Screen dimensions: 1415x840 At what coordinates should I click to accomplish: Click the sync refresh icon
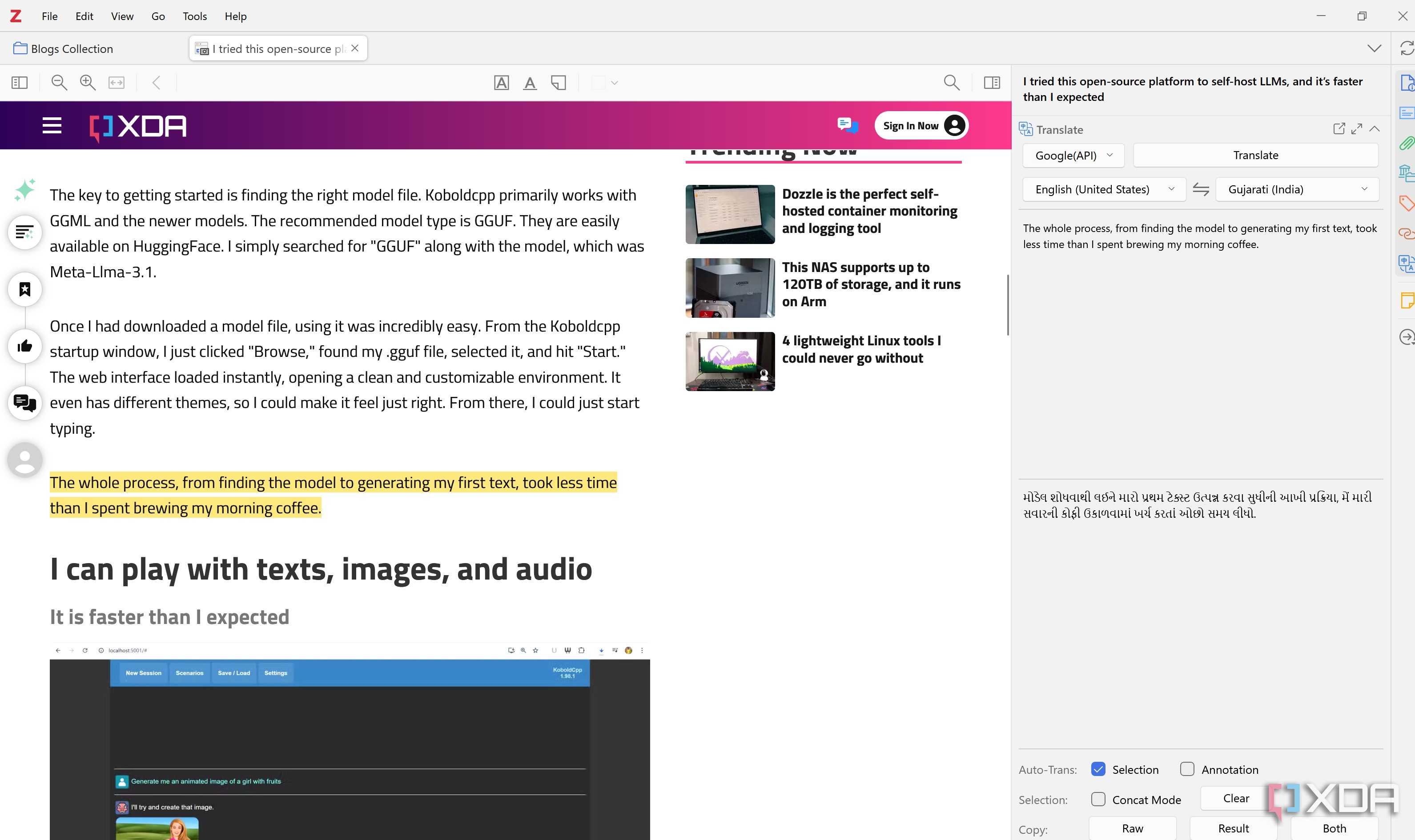(x=1407, y=48)
